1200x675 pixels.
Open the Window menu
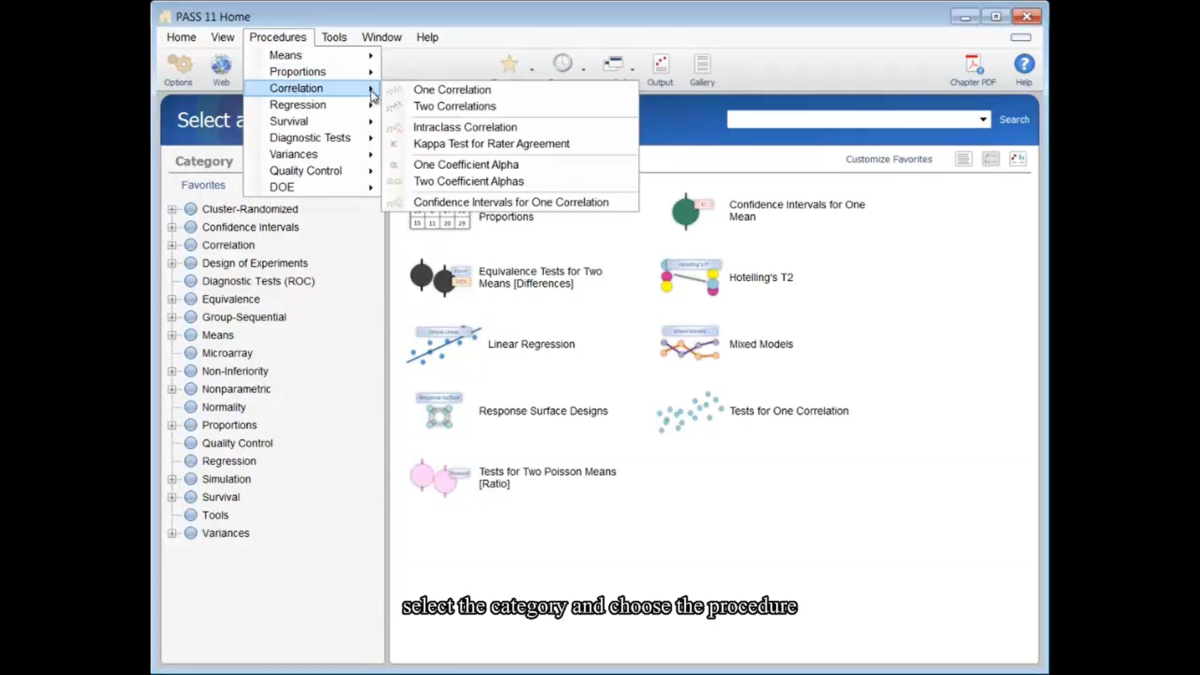tap(382, 37)
